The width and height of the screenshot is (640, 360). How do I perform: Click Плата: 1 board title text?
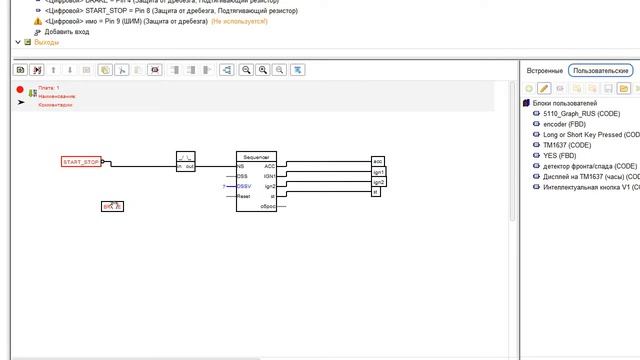(49, 88)
